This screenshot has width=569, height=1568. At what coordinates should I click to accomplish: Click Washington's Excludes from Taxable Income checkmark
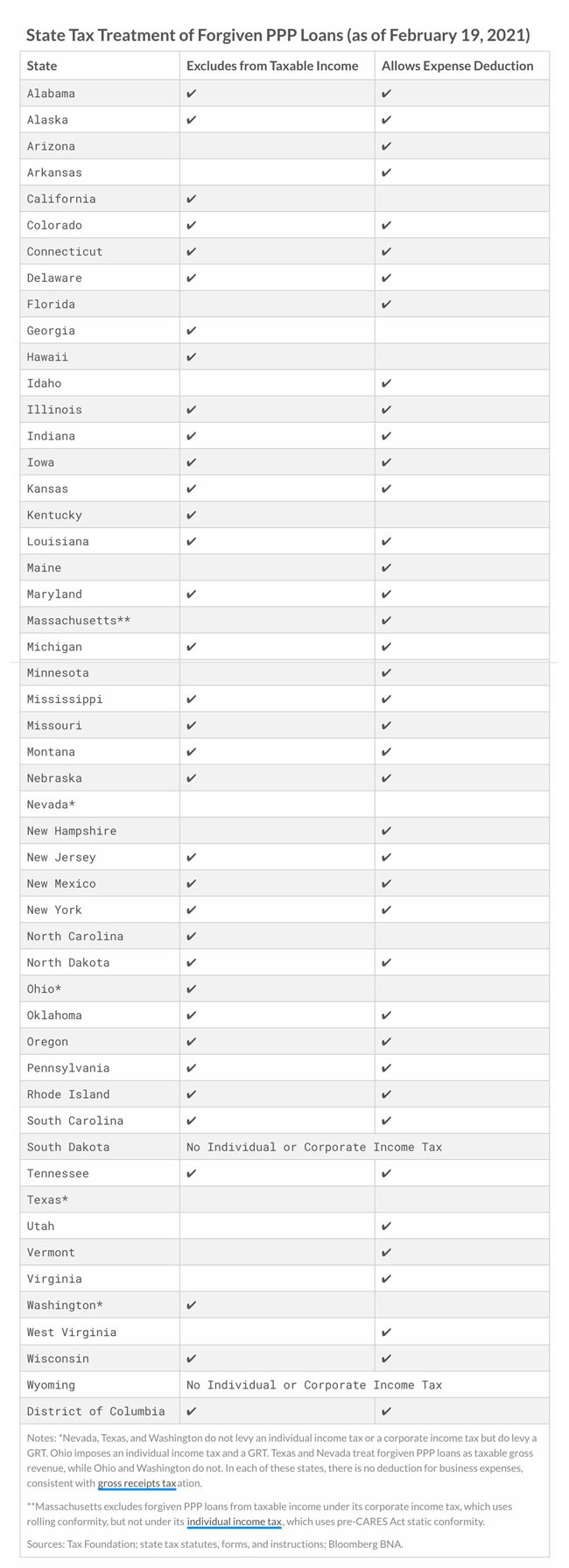[x=192, y=1305]
